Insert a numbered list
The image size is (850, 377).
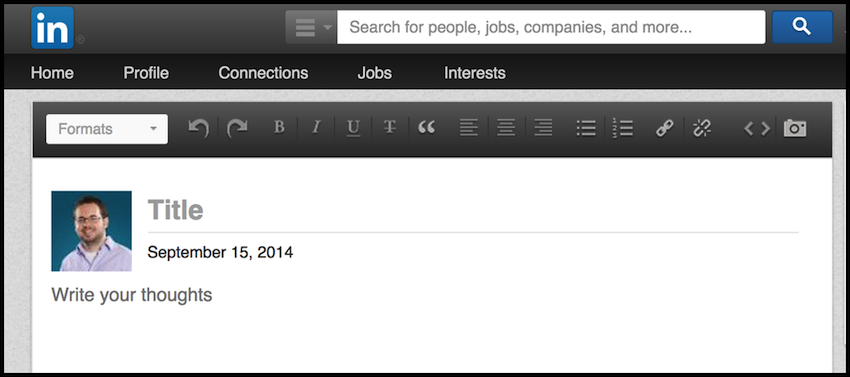623,129
